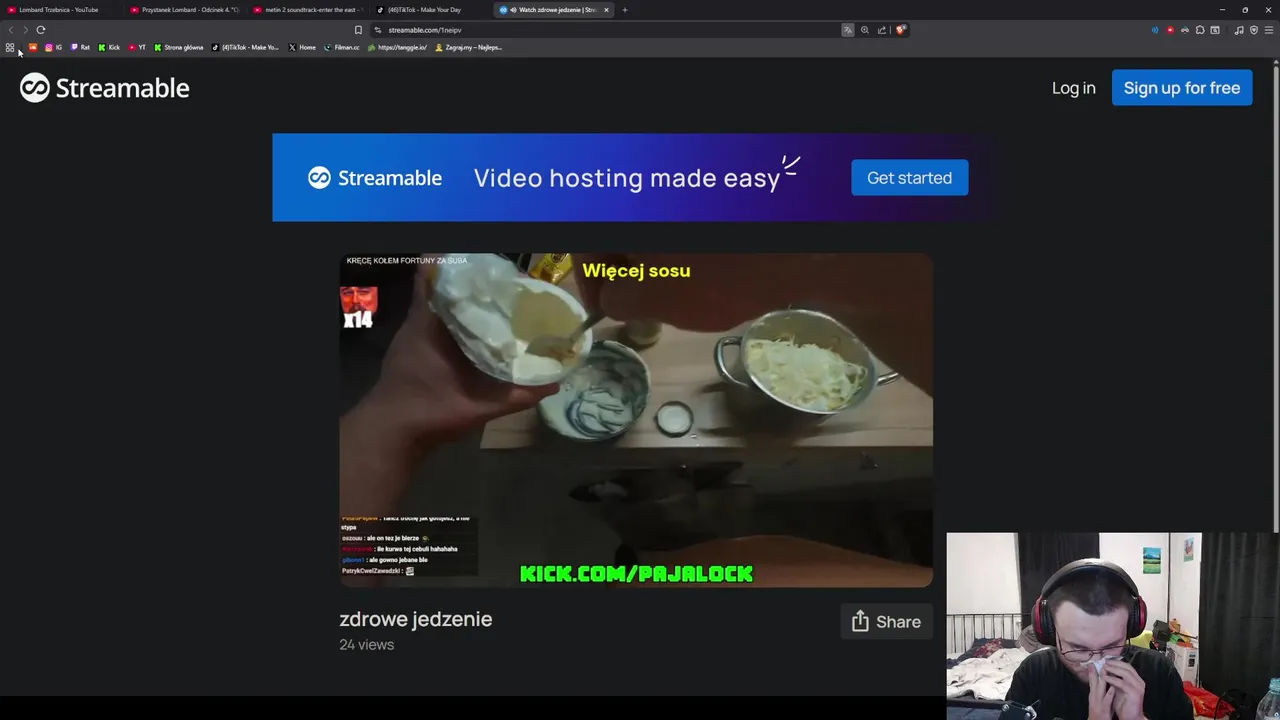This screenshot has height=720, width=1280.
Task: Click the blue sound extension icon
Action: (1155, 30)
